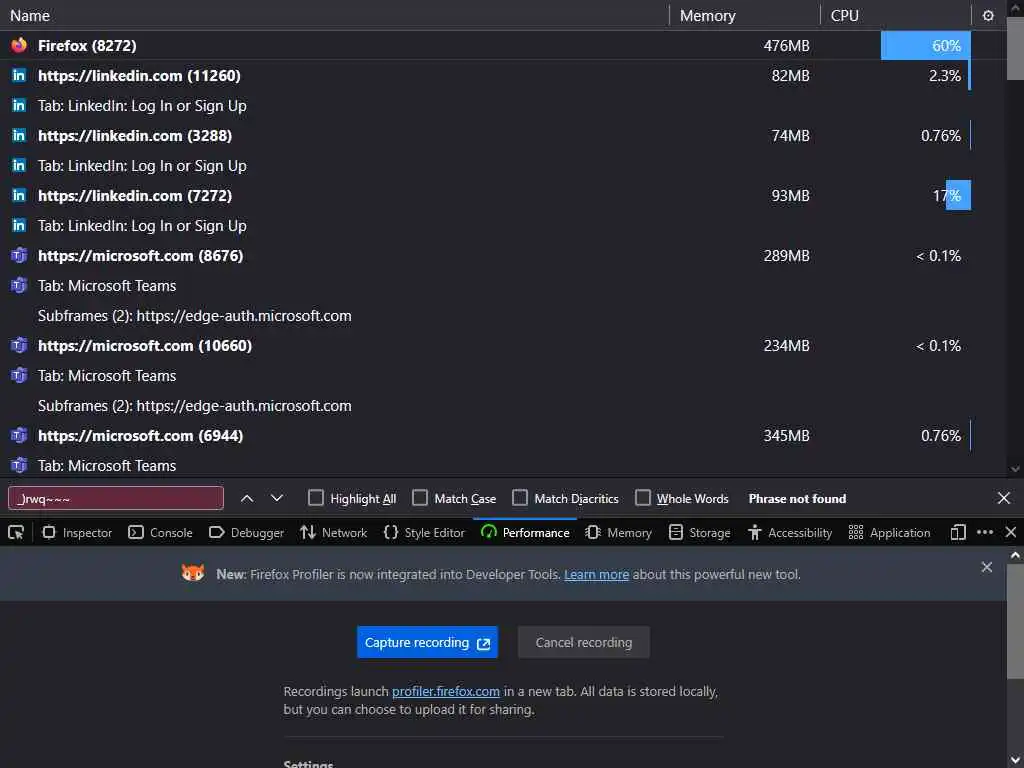Click Teams icon beside microsoft.com (6944)
Screen dimensions: 1024x768
(x=19, y=436)
